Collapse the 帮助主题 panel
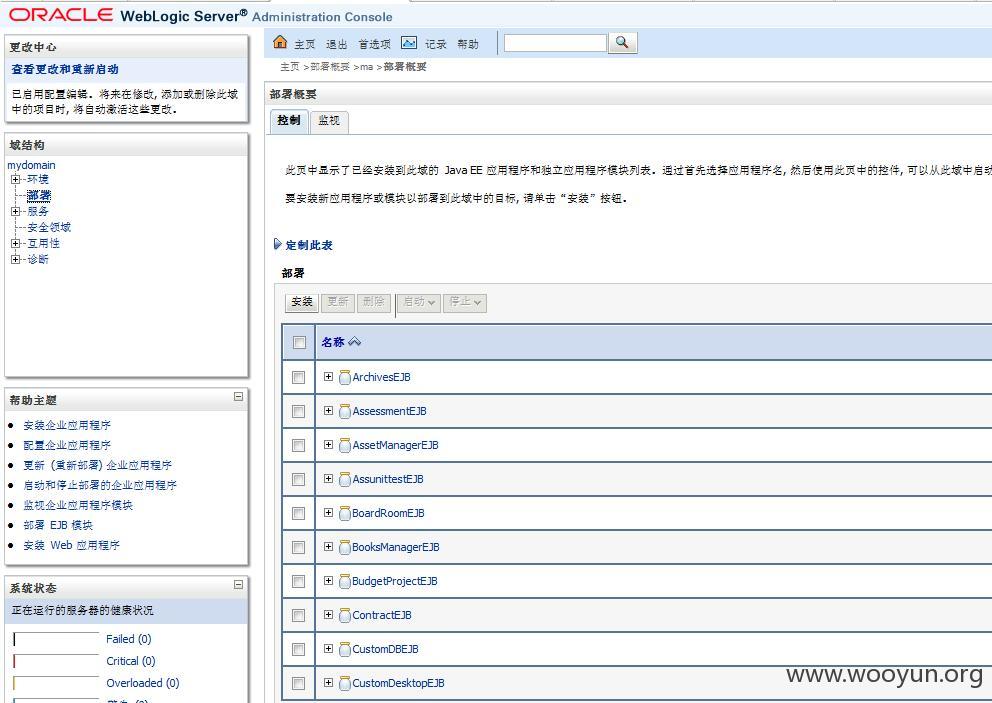 239,397
